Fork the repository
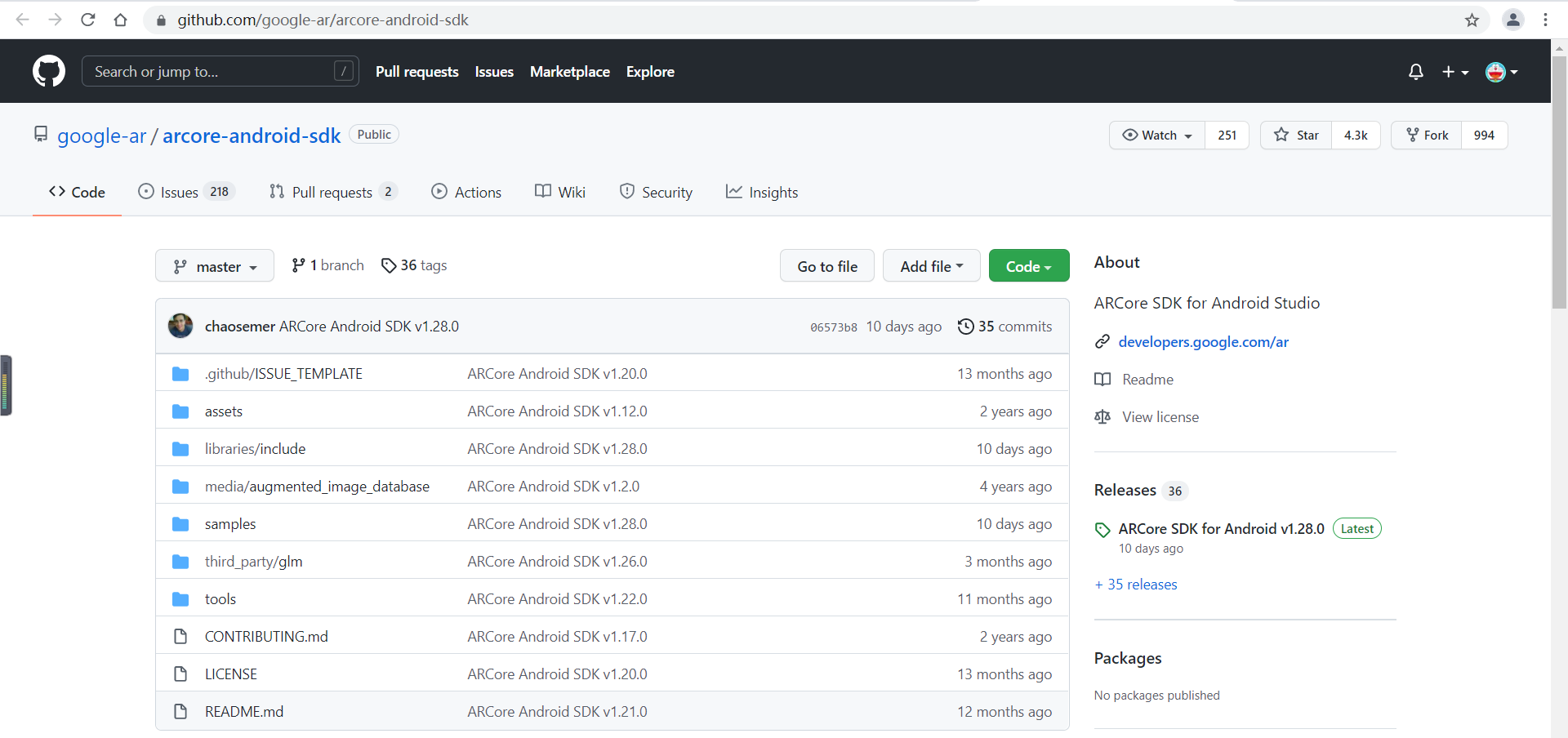Screen dimensions: 1568x738 click(x=1427, y=136)
